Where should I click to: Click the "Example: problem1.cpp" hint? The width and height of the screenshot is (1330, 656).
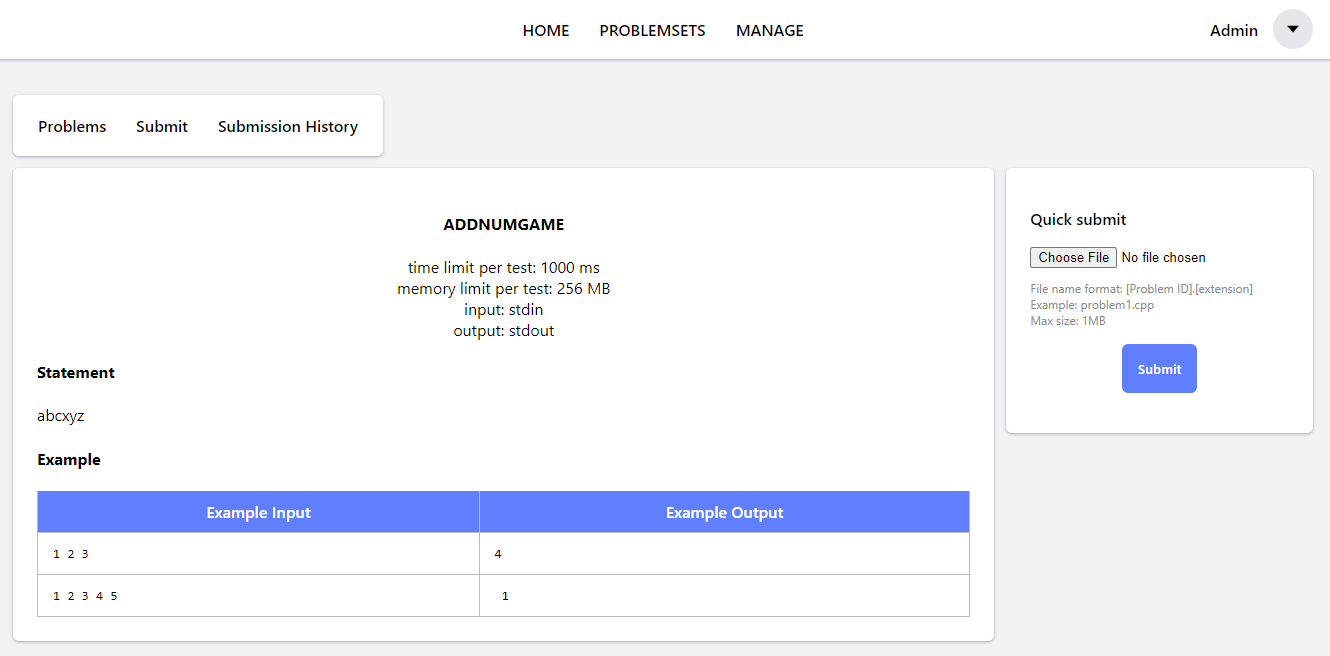click(1092, 305)
